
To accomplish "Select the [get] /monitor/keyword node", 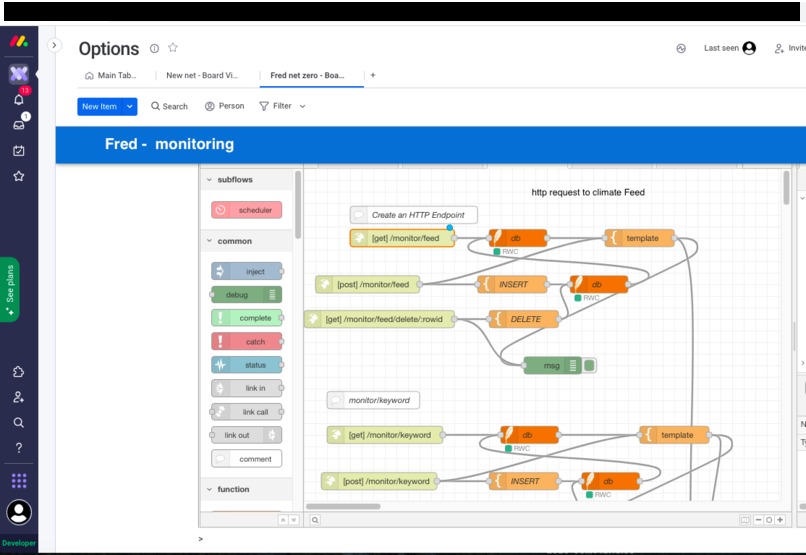I will pos(385,435).
